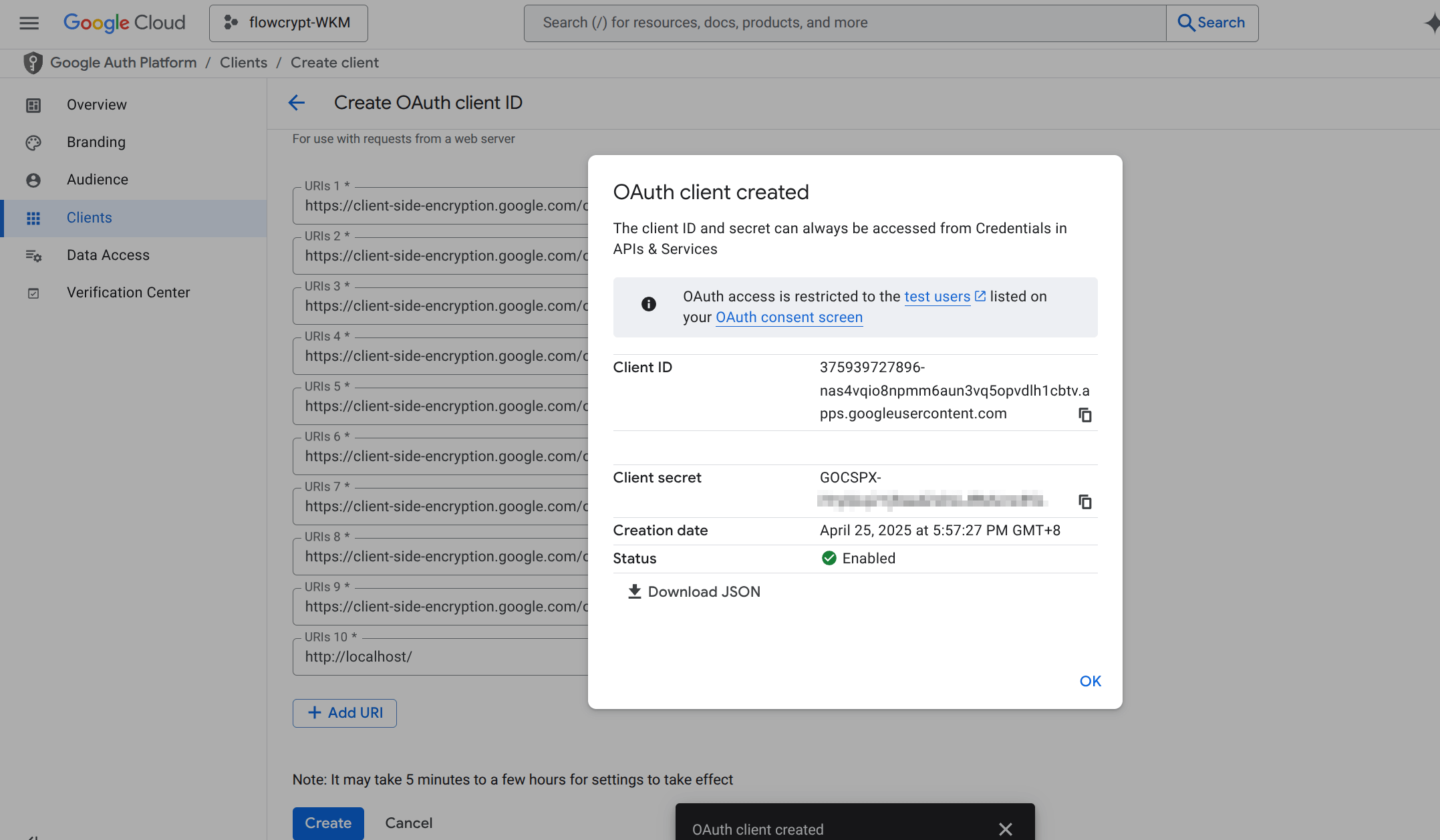Click the URIs 7 input field
The height and width of the screenshot is (840, 1440).
[x=440, y=507]
